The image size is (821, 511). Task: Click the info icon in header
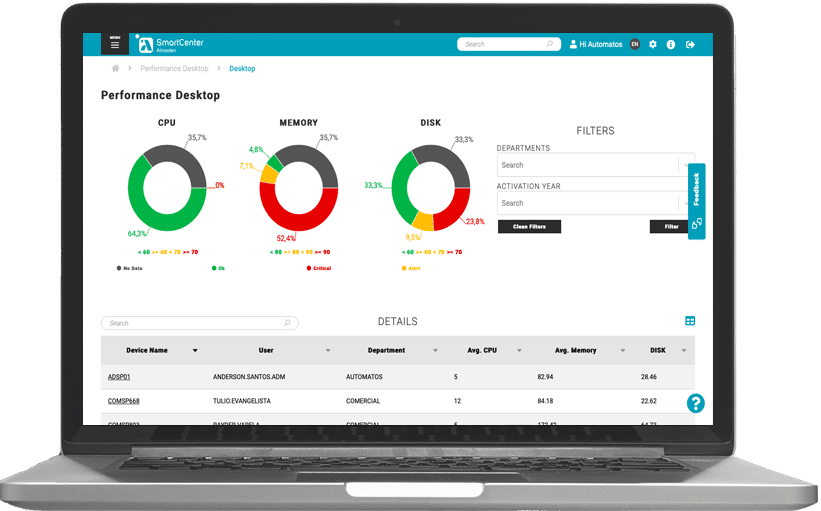[x=671, y=44]
